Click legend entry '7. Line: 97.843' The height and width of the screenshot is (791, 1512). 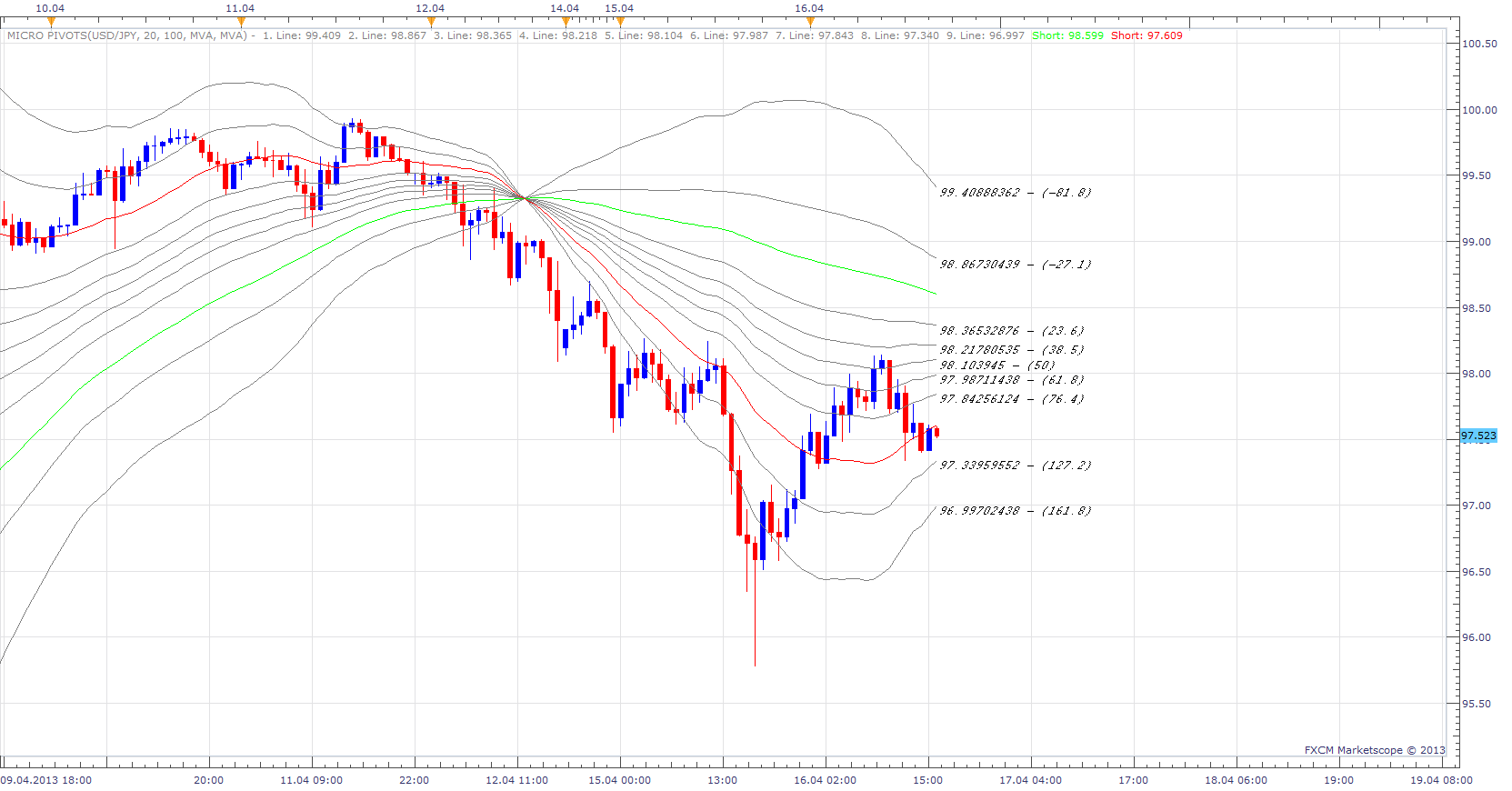(x=815, y=35)
